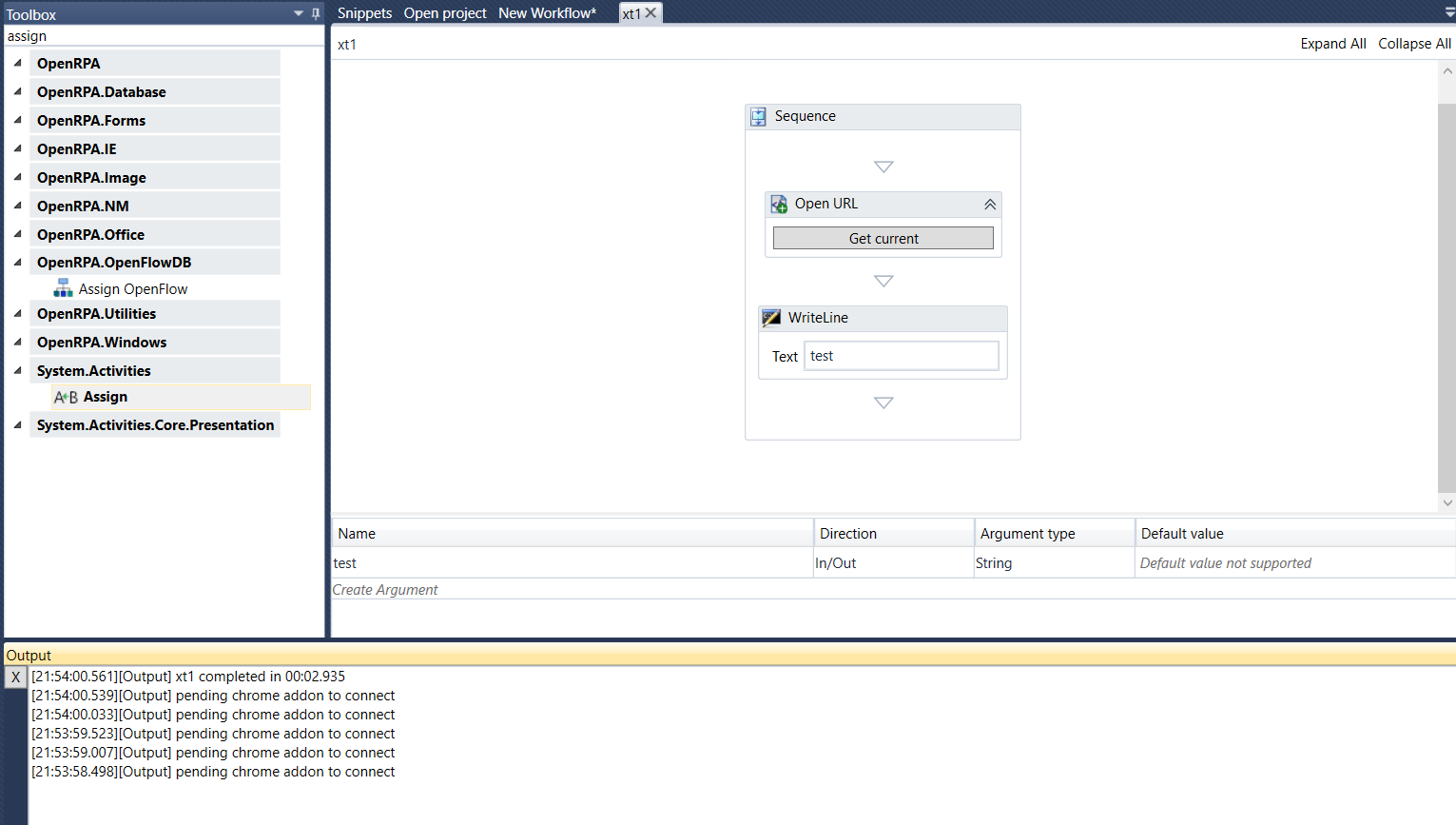The height and width of the screenshot is (825, 1456).
Task: Click the In/Out direction cell
Action: (893, 563)
